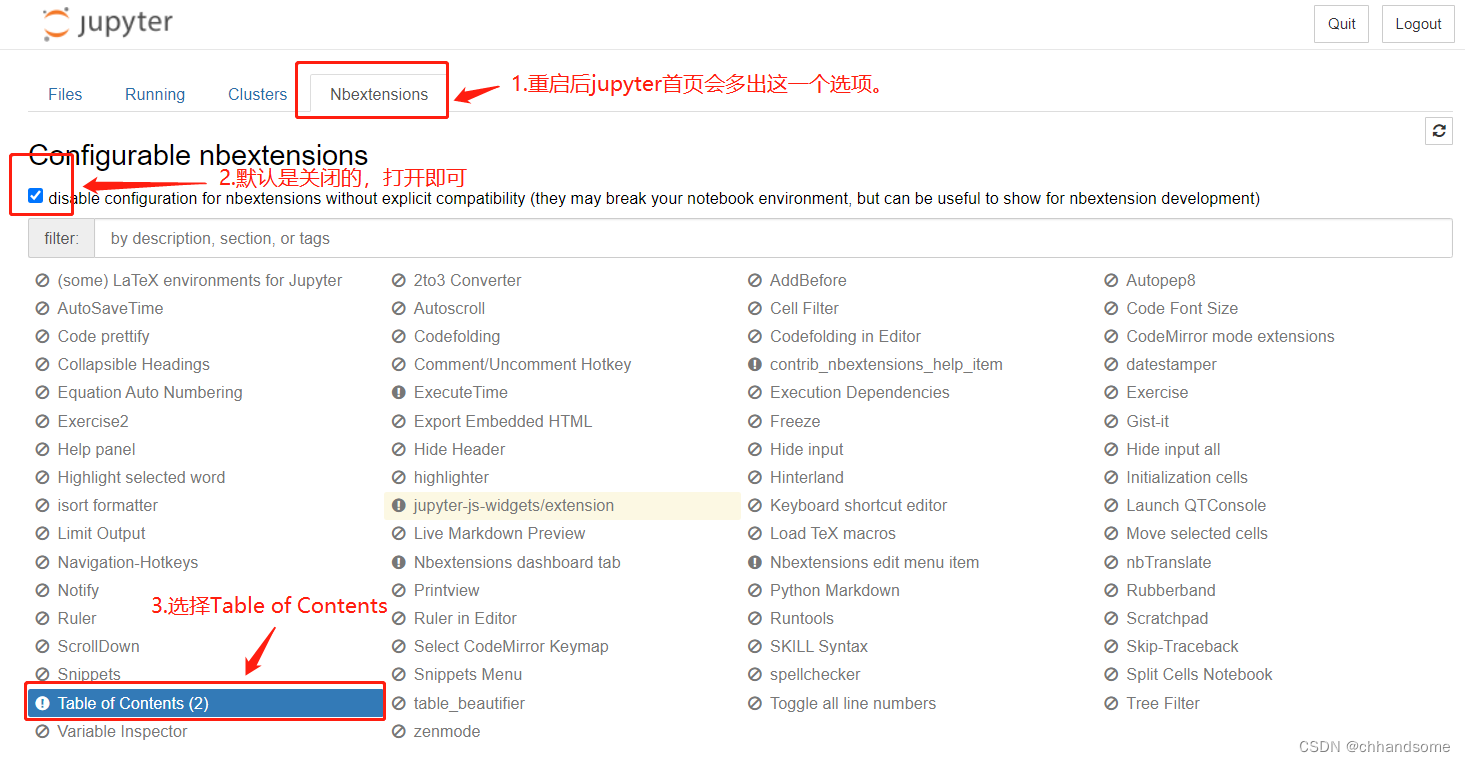
Task: Uncheck disable configuration compatibility checkbox
Action: tap(36, 196)
